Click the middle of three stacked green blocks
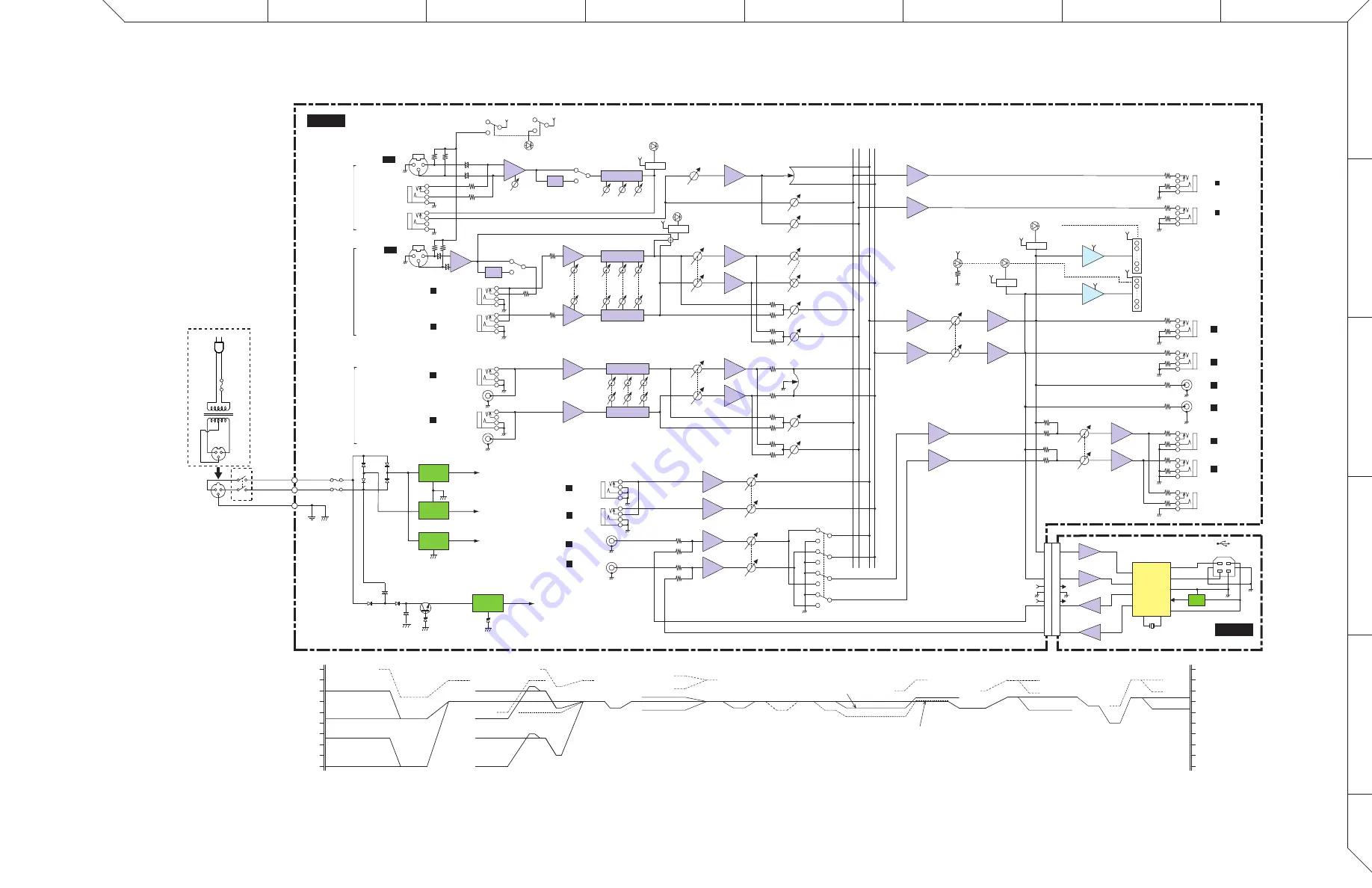Image resolution: width=1372 pixels, height=888 pixels. click(x=433, y=511)
